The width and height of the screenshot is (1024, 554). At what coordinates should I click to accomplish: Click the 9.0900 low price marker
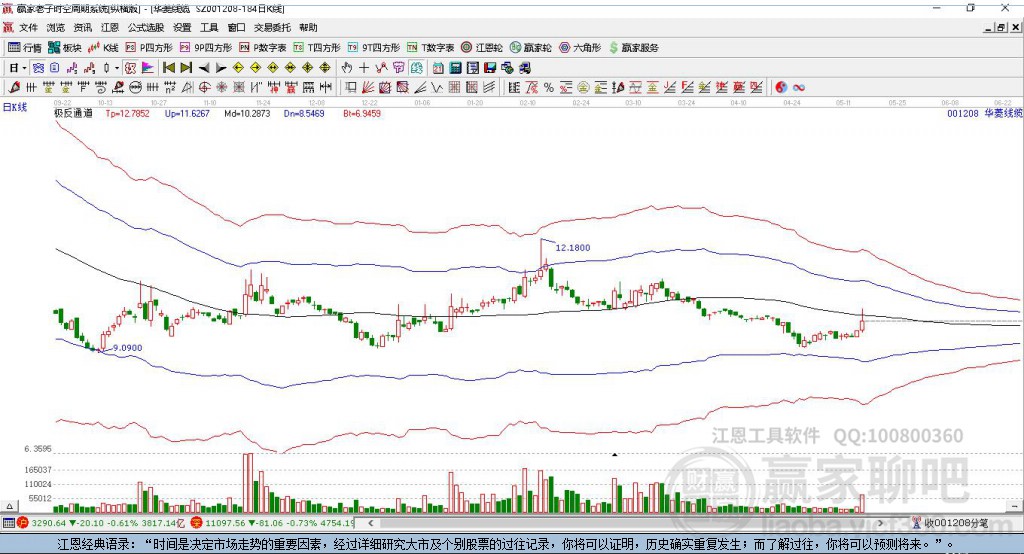(x=127, y=348)
